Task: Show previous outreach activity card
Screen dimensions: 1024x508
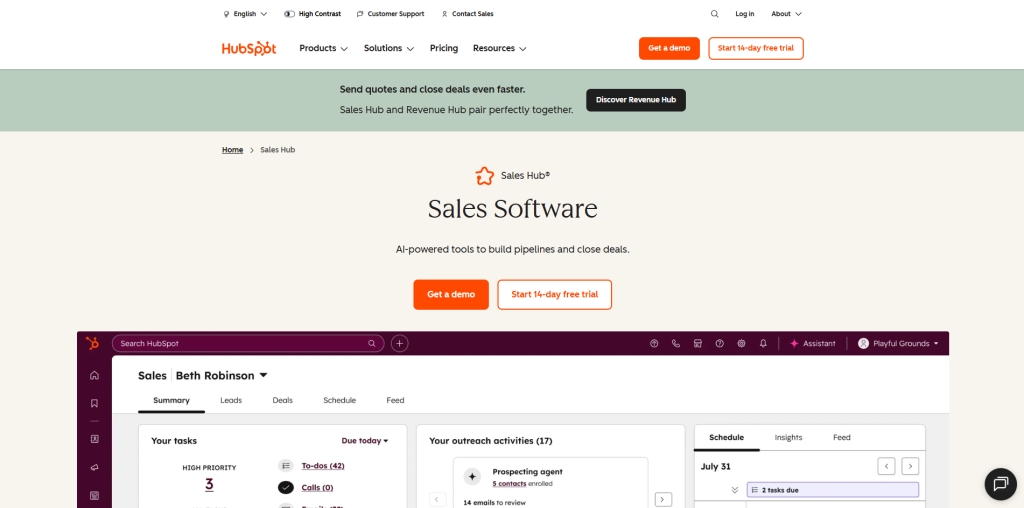Action: click(438, 500)
